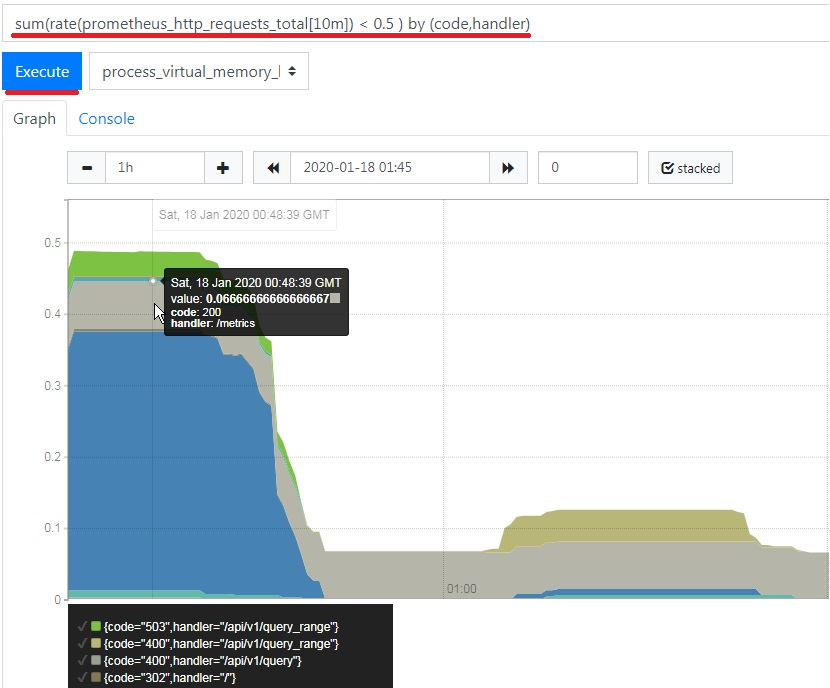Screen dimensions: 830x688
Task: Click the tooltip value 0.0666666666666667
Action: point(267,299)
